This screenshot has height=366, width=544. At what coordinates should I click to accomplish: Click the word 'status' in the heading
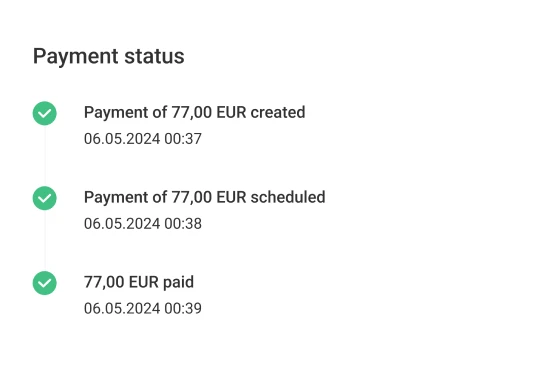pyautogui.click(x=154, y=56)
